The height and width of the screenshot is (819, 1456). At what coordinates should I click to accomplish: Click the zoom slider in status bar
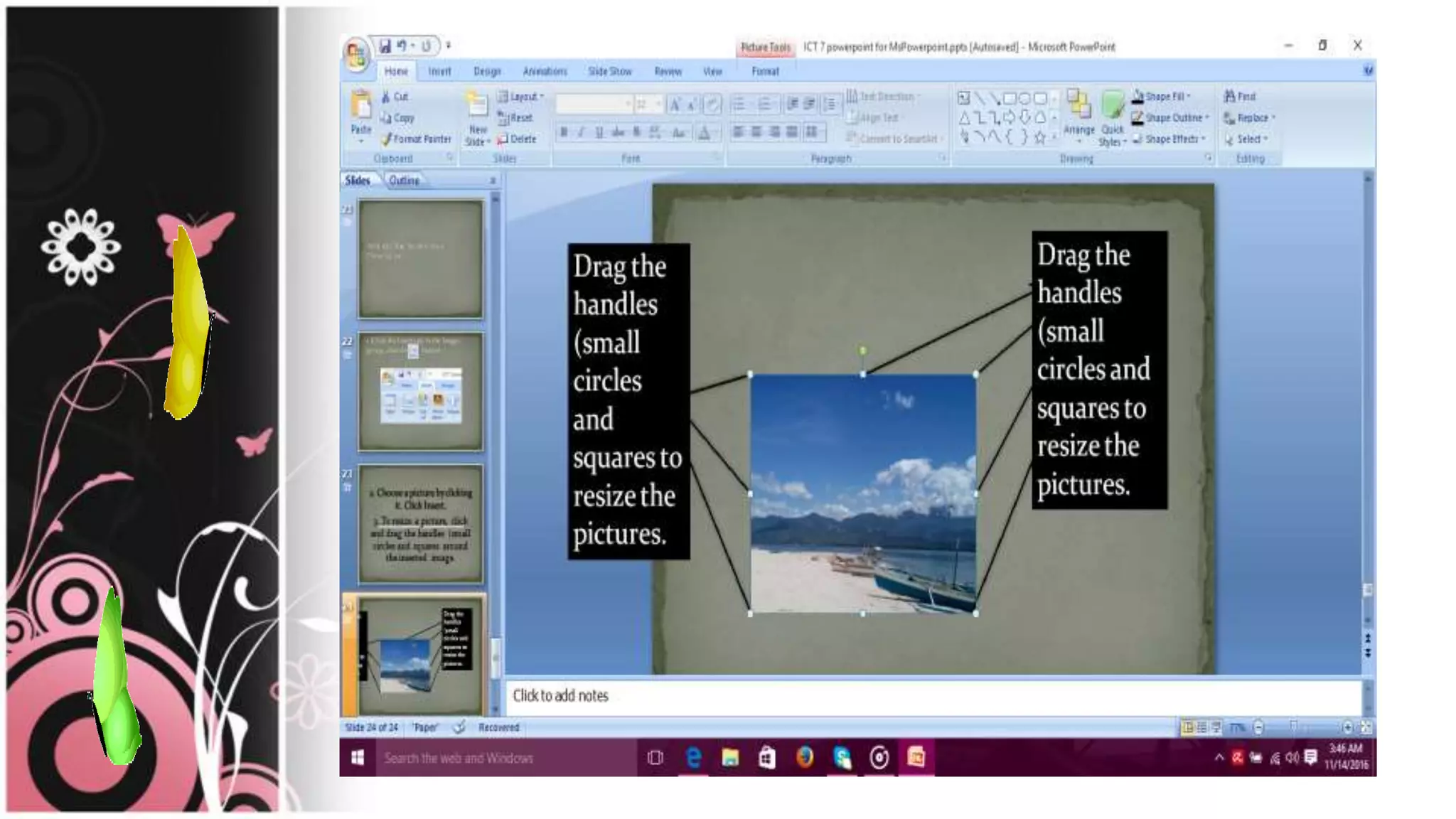coord(1293,727)
